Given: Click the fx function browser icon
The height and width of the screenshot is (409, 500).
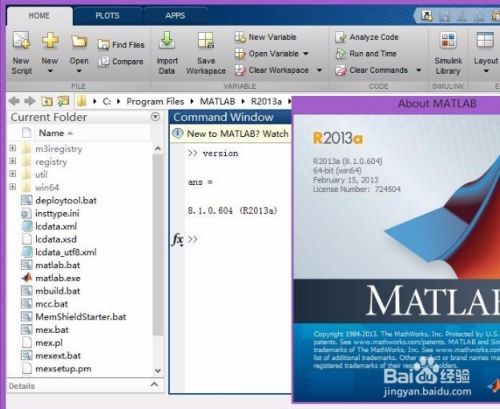Looking at the screenshot, I should tap(178, 239).
